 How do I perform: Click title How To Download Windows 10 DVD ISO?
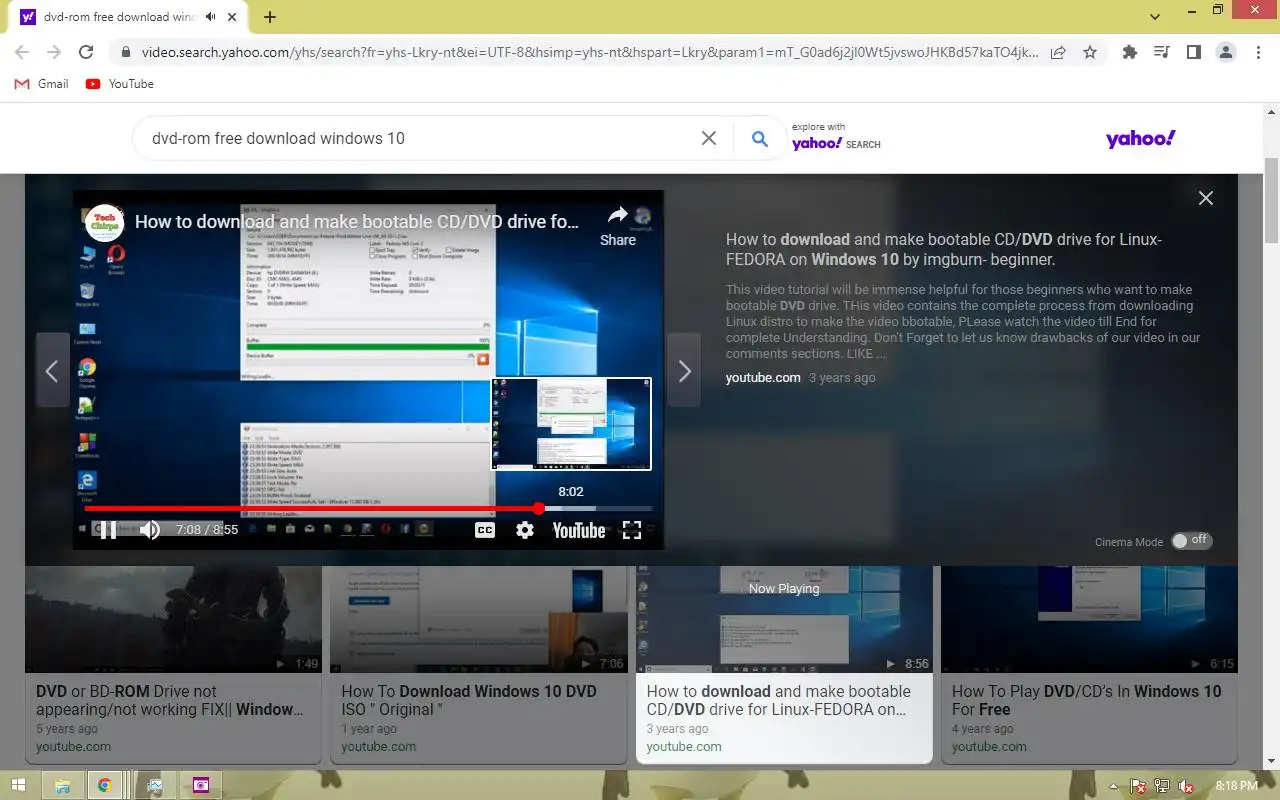click(x=469, y=700)
